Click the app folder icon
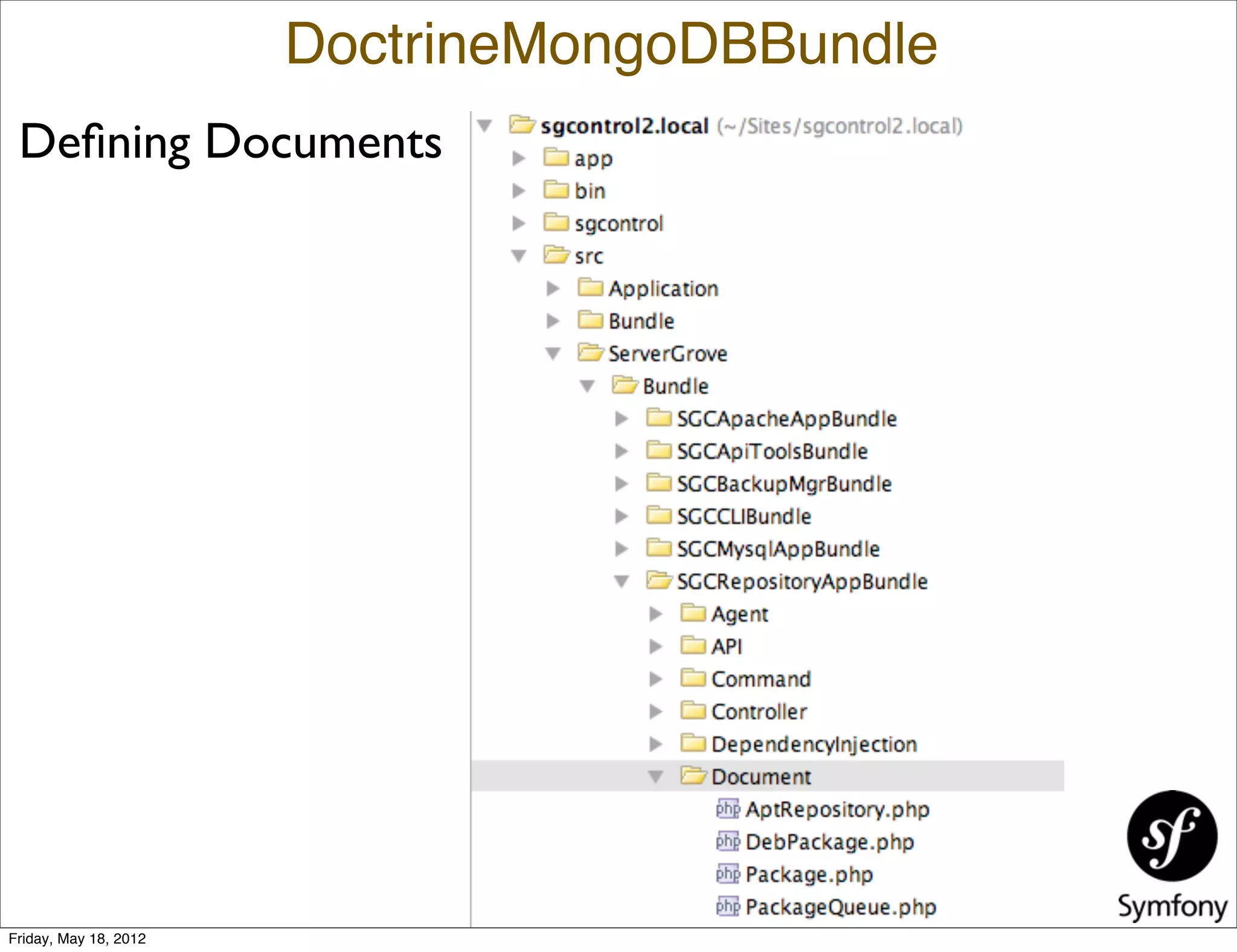1237x952 pixels. [x=556, y=157]
